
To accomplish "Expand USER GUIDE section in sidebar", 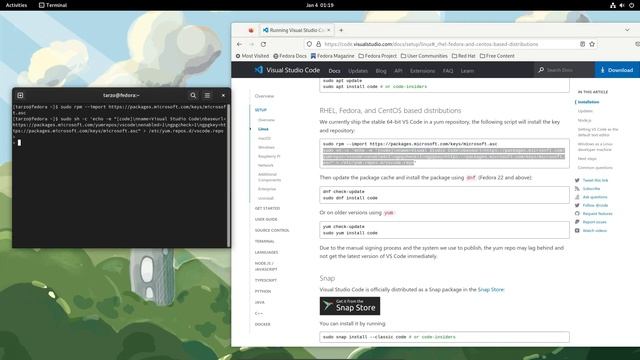I will (266, 219).
